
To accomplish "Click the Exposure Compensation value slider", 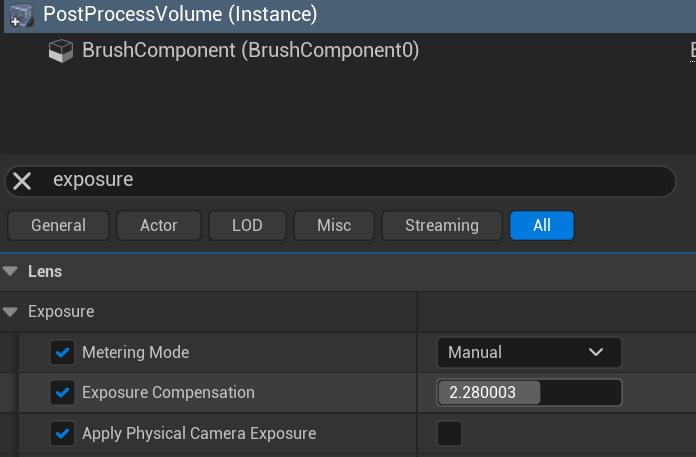I will (x=528, y=393).
